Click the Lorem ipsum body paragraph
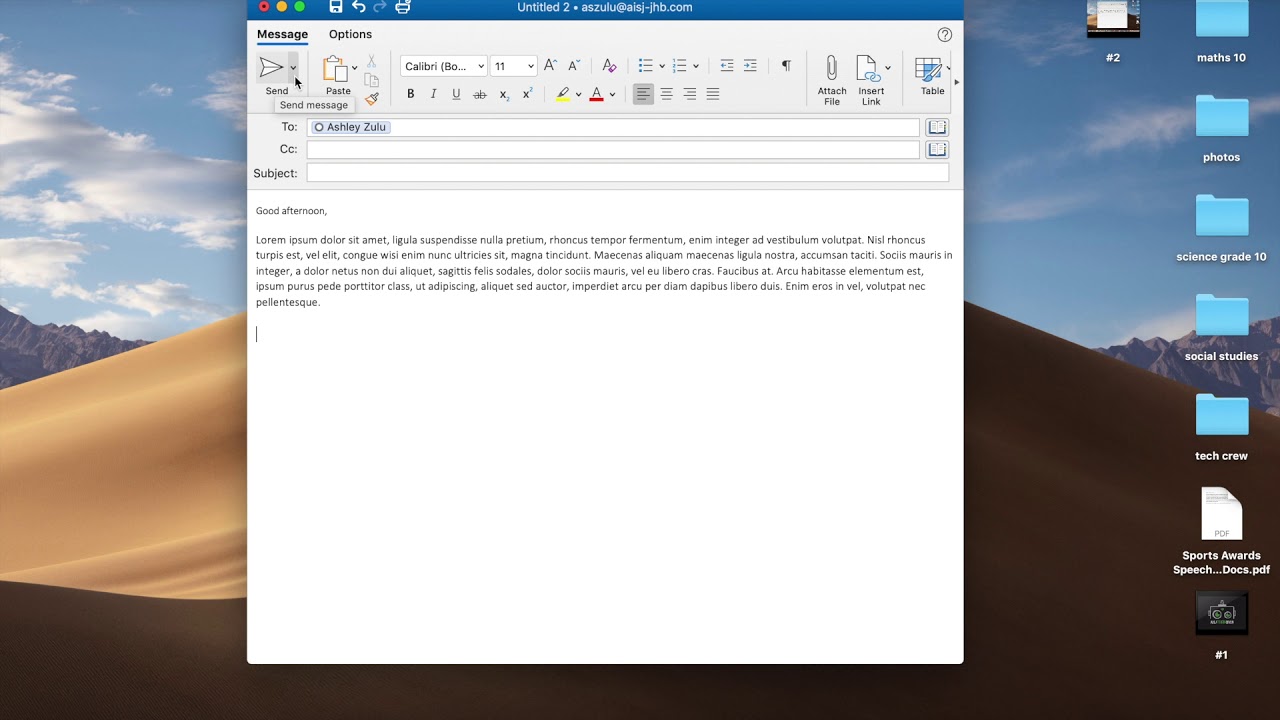Image resolution: width=1280 pixels, height=720 pixels. pos(604,271)
